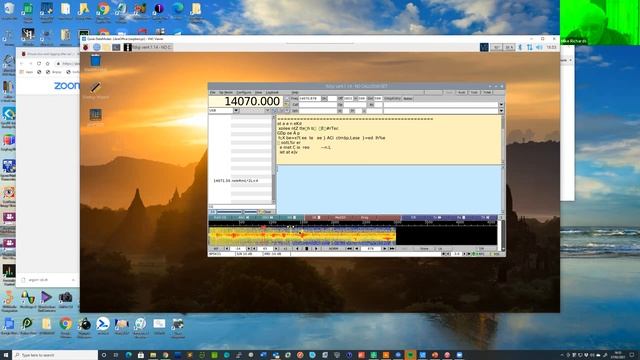Open the Wastebasket icon on Pi desktop
This screenshot has height=360, width=640.
[96, 61]
